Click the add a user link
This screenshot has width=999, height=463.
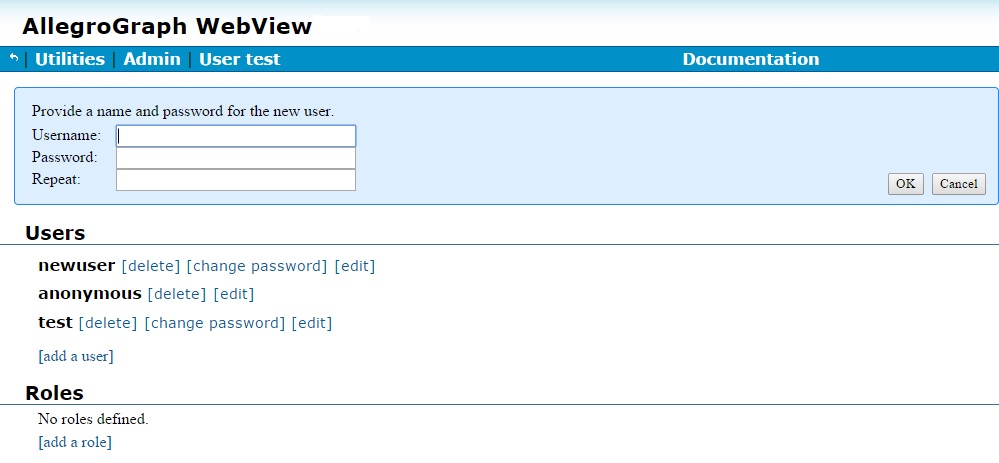point(76,356)
